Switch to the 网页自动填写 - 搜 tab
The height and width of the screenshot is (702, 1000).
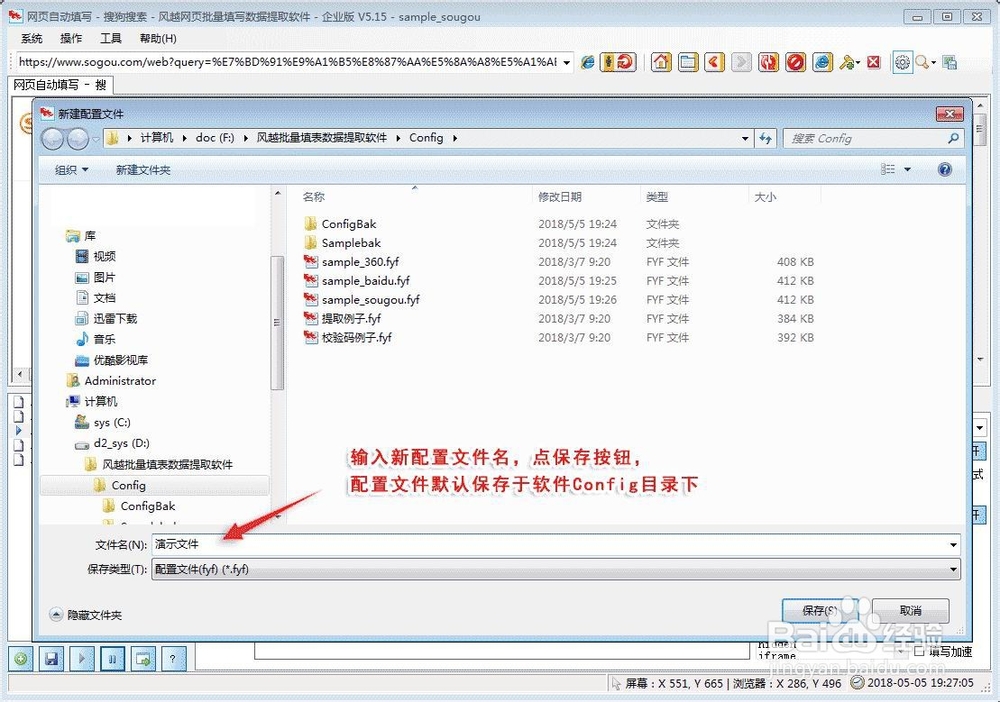[60, 85]
